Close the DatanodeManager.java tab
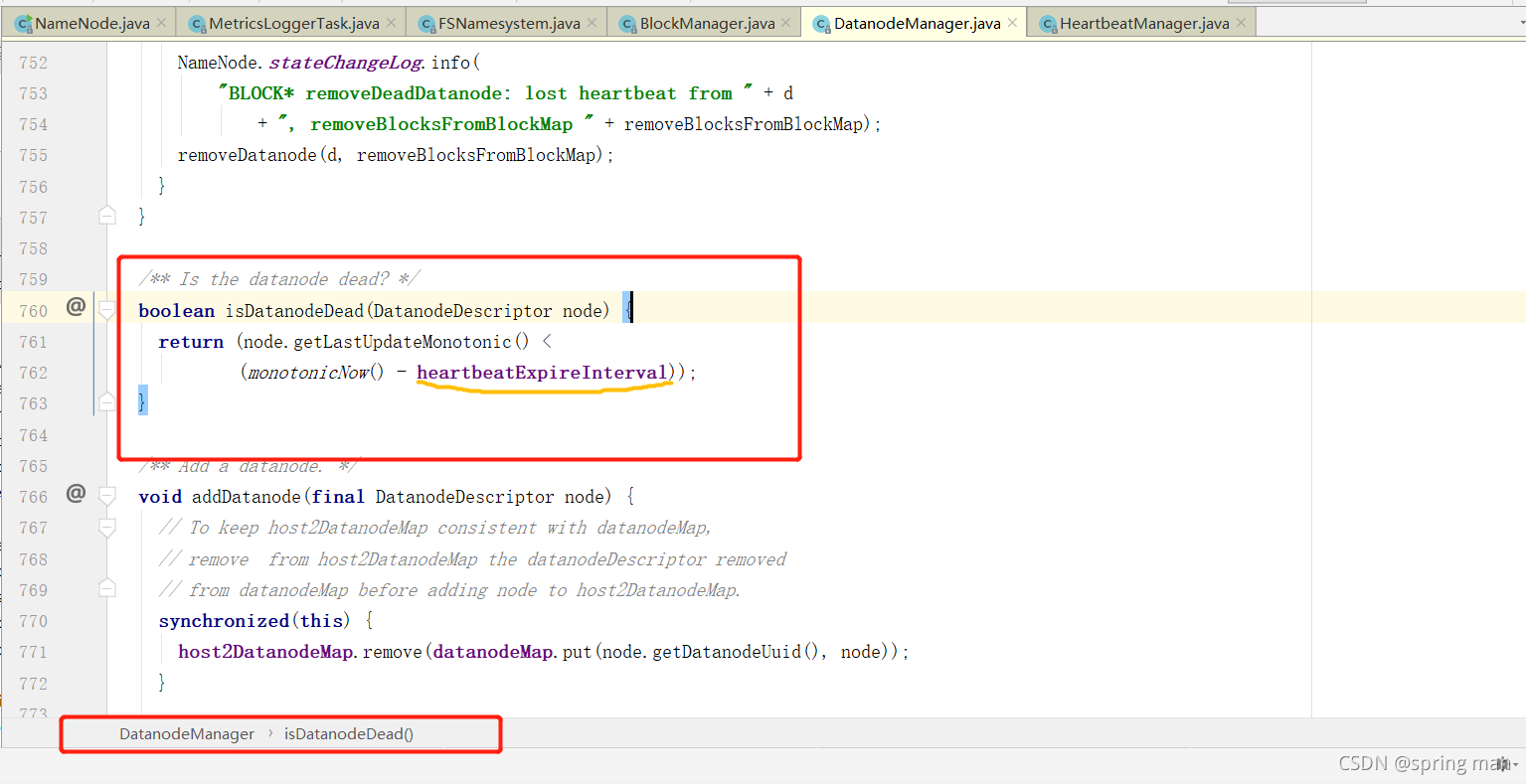The height and width of the screenshot is (784, 1526). click(x=1012, y=23)
